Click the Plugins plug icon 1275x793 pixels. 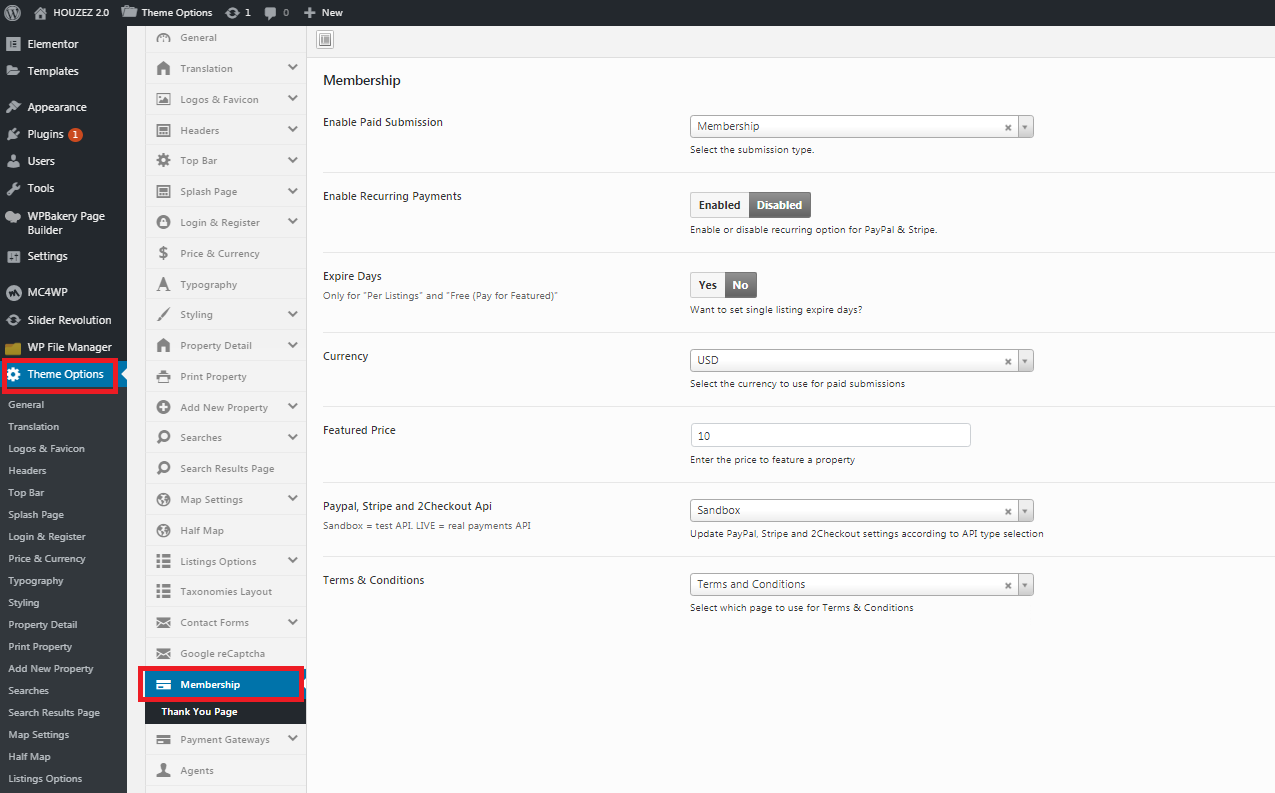pos(13,134)
